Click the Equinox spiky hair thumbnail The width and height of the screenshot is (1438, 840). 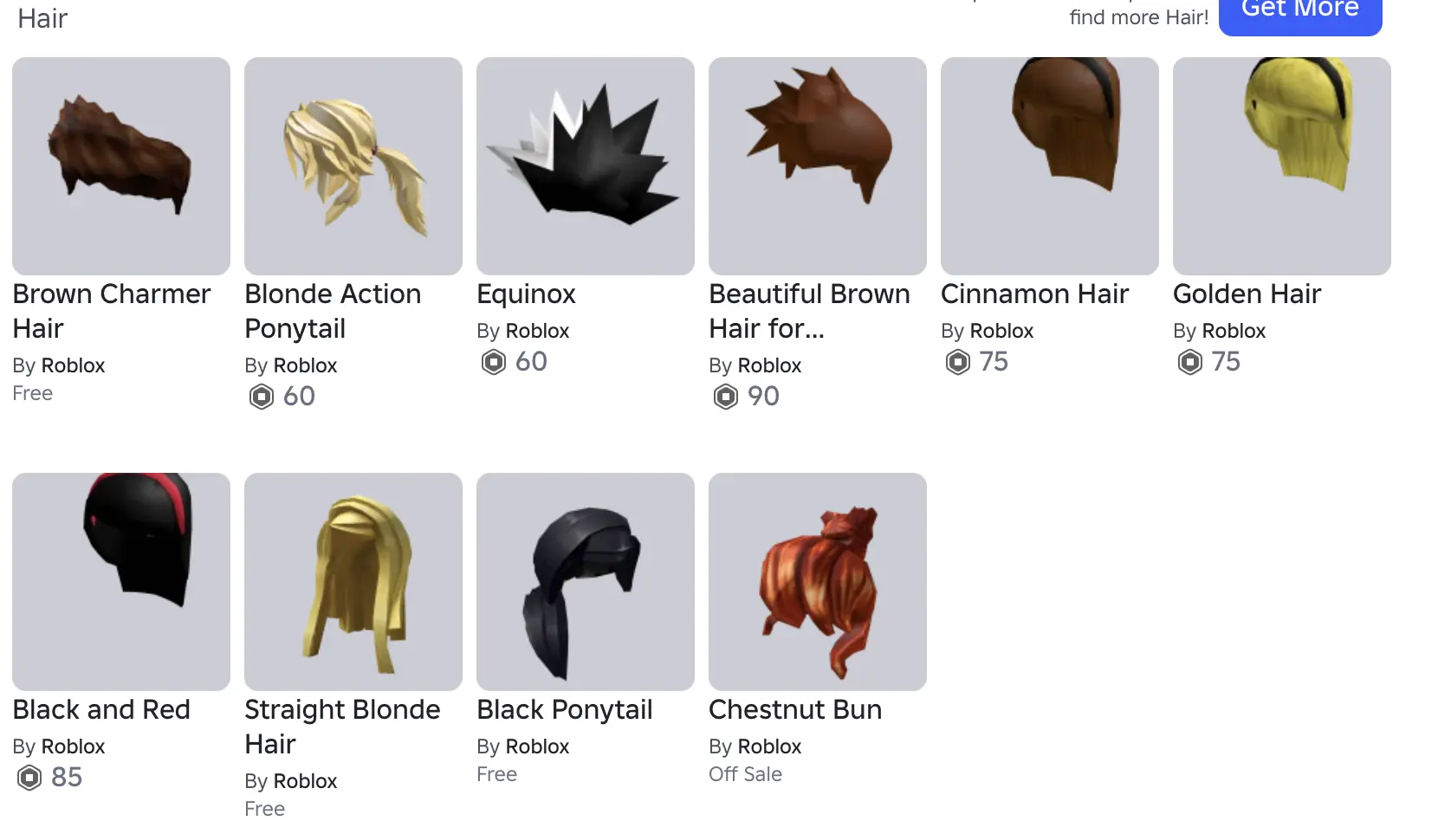click(x=586, y=166)
